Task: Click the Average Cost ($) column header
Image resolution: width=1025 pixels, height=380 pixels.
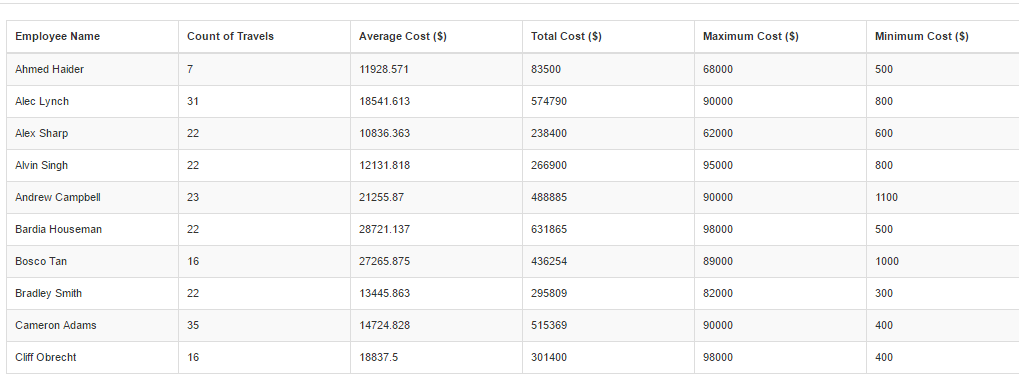Action: point(437,37)
